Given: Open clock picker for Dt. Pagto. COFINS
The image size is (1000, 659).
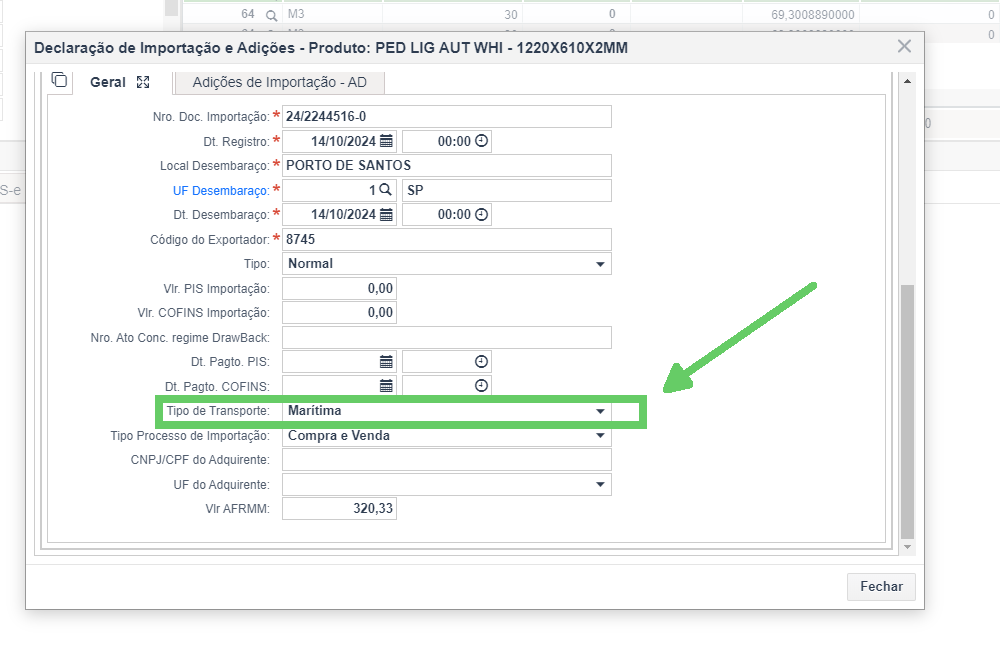Looking at the screenshot, I should point(482,386).
